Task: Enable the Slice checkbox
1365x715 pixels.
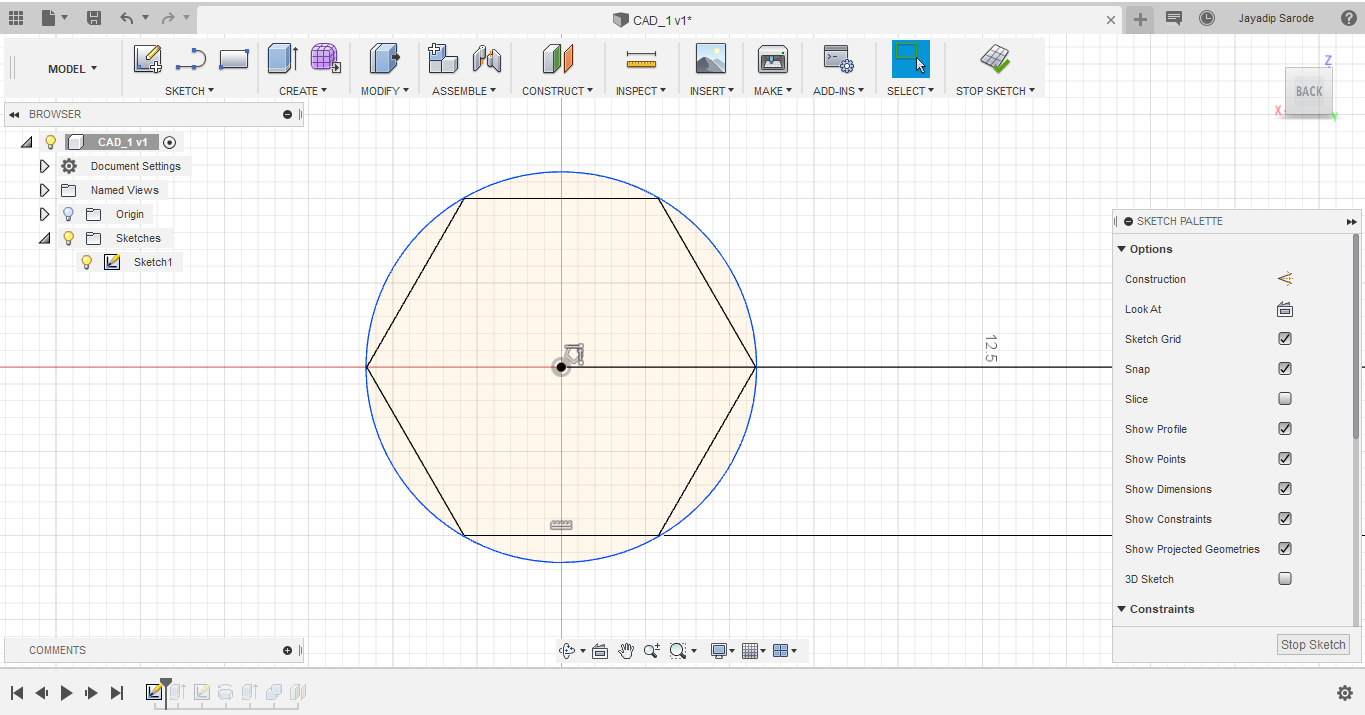Action: pos(1285,399)
